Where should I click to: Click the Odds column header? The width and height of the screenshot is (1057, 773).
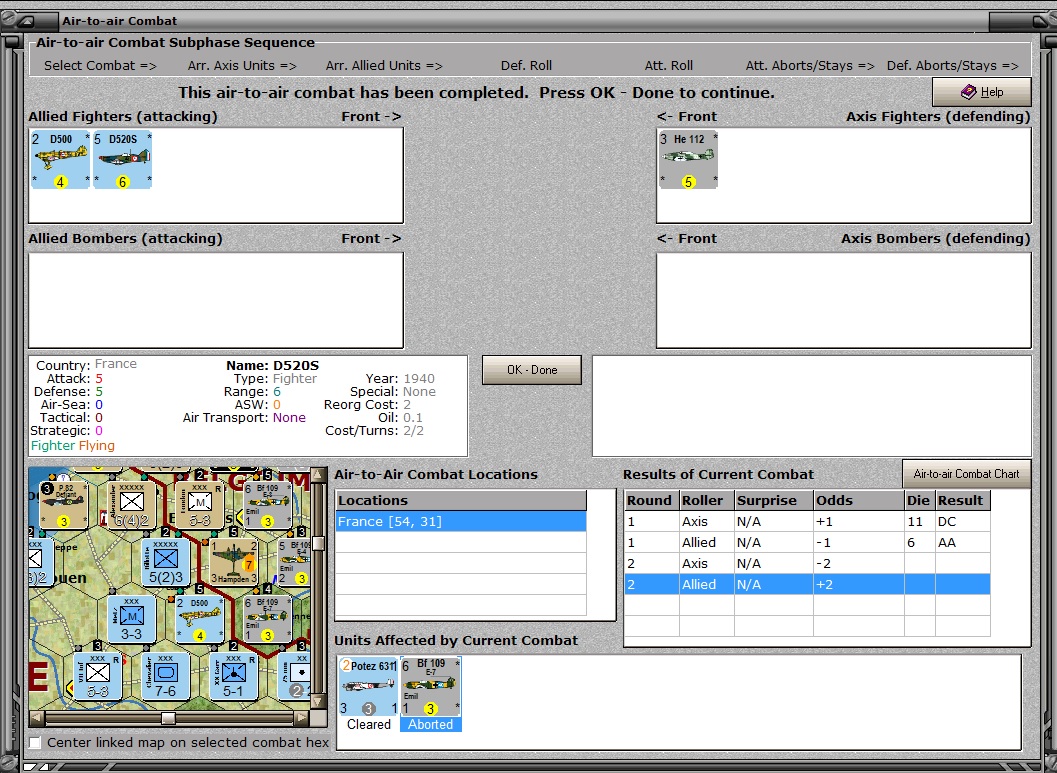click(859, 500)
